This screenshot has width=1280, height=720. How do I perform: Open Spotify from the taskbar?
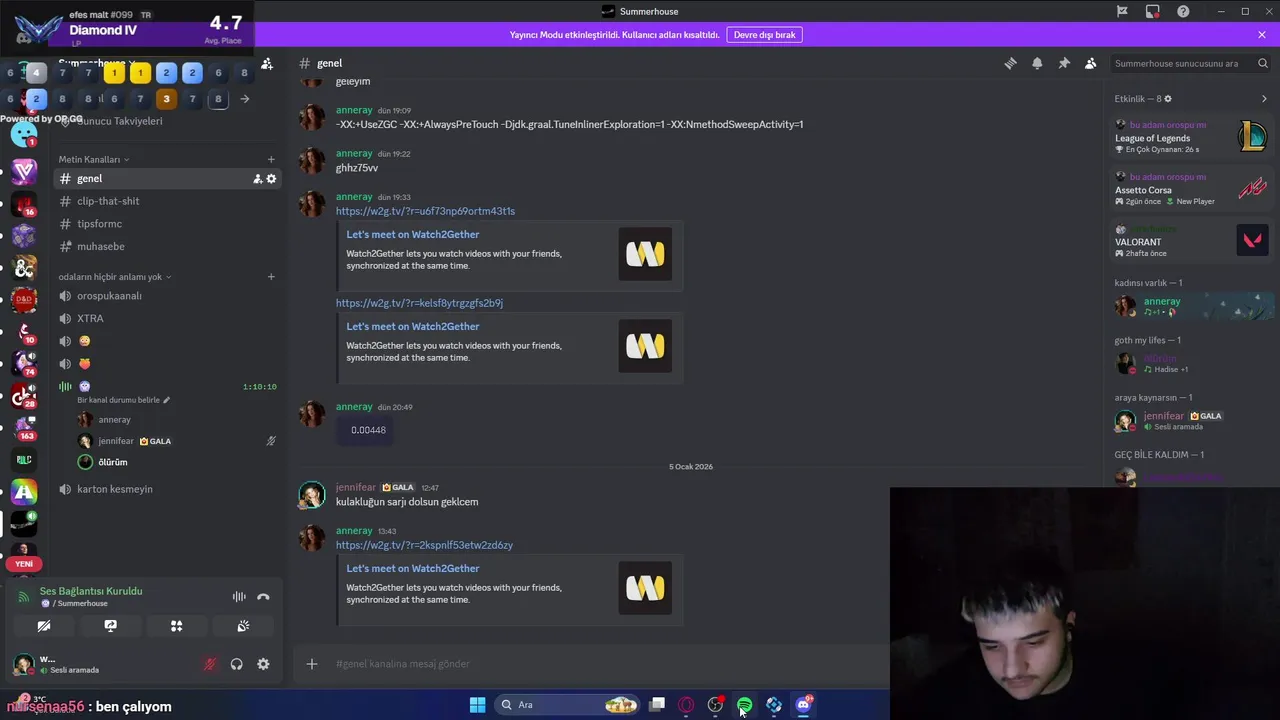click(745, 705)
